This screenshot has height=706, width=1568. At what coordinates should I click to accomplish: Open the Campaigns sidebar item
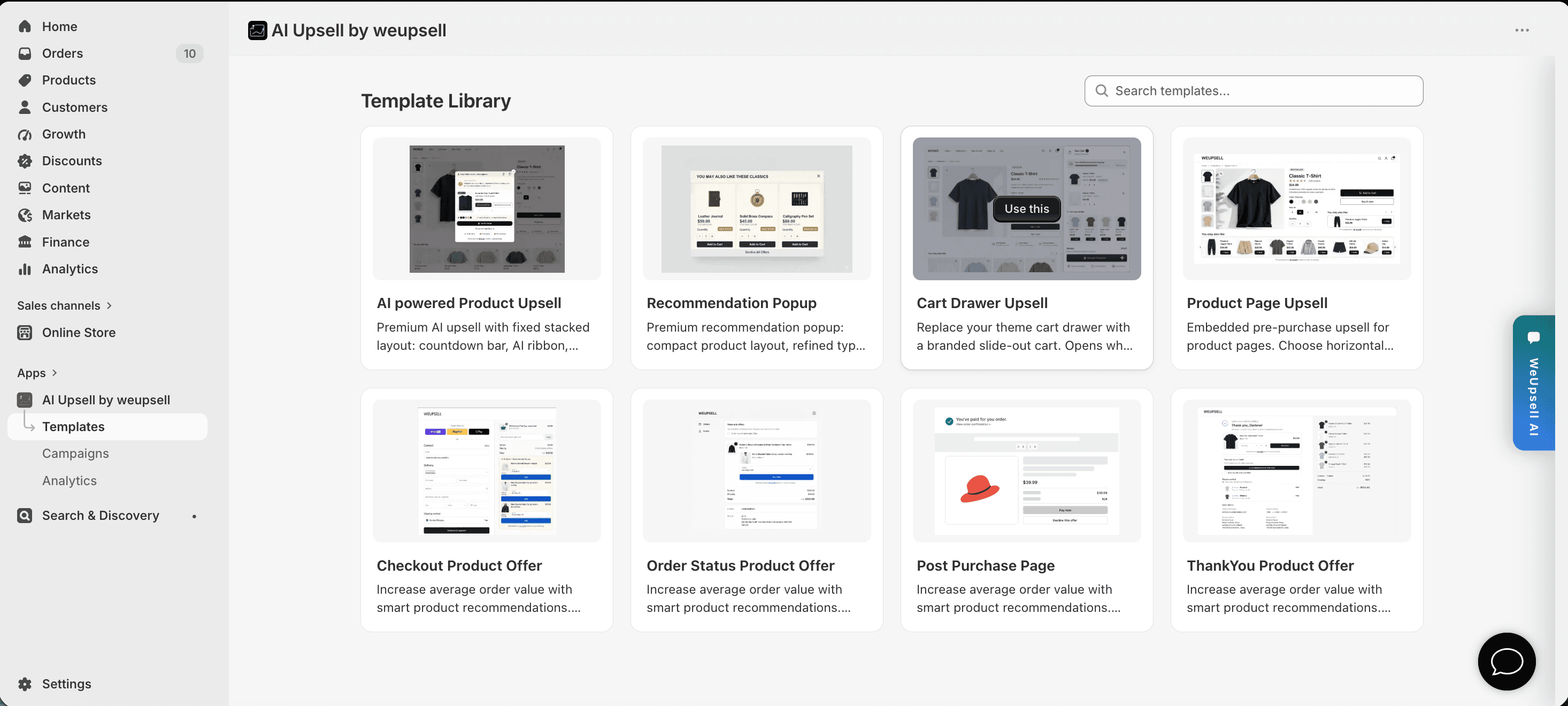click(75, 453)
